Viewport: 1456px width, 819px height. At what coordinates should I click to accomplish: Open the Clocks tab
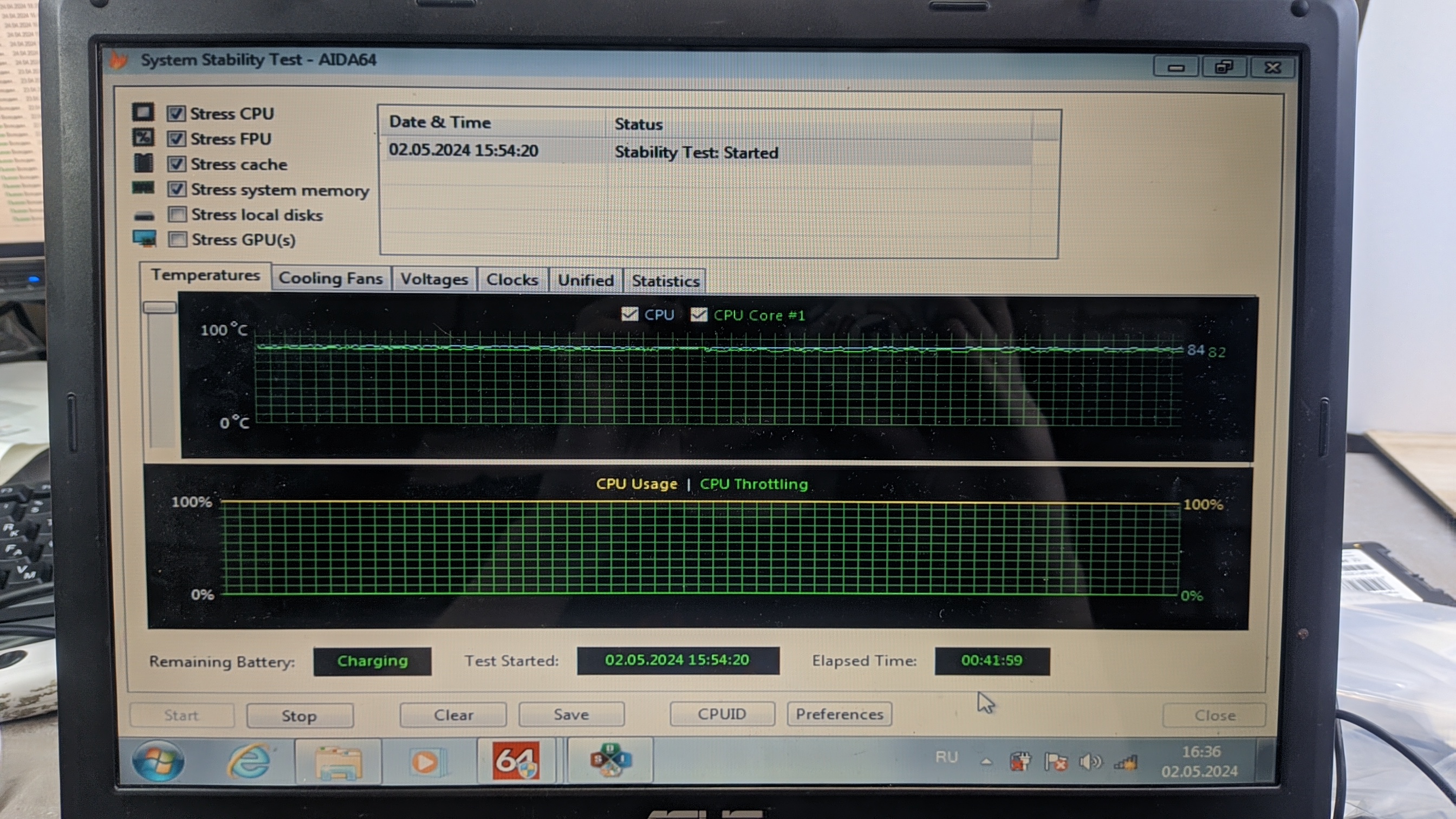coord(512,280)
